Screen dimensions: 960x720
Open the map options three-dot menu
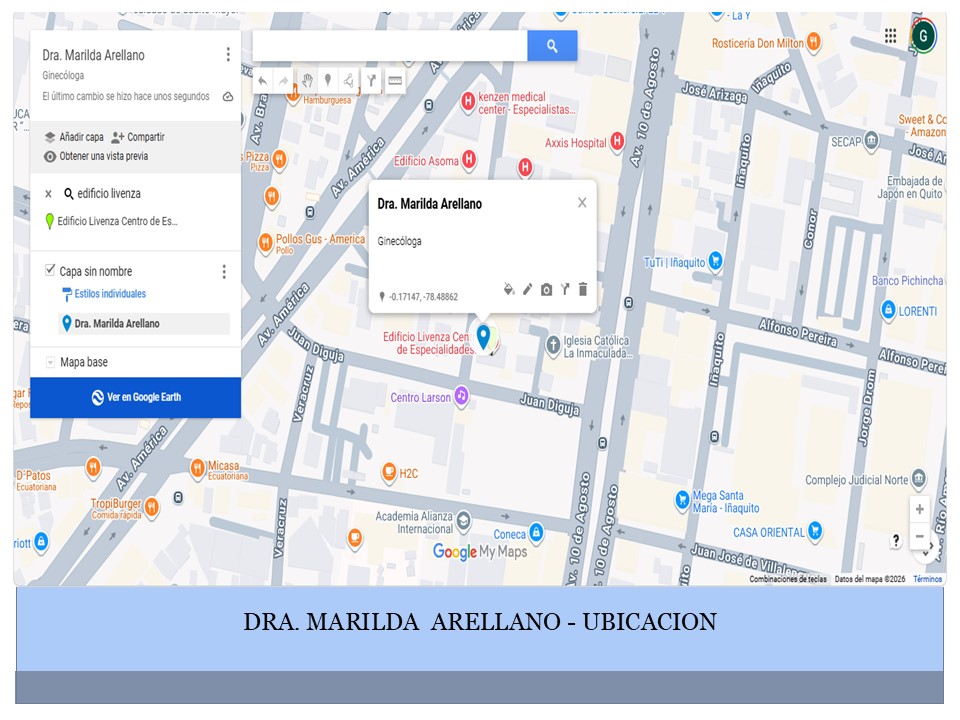[x=228, y=54]
